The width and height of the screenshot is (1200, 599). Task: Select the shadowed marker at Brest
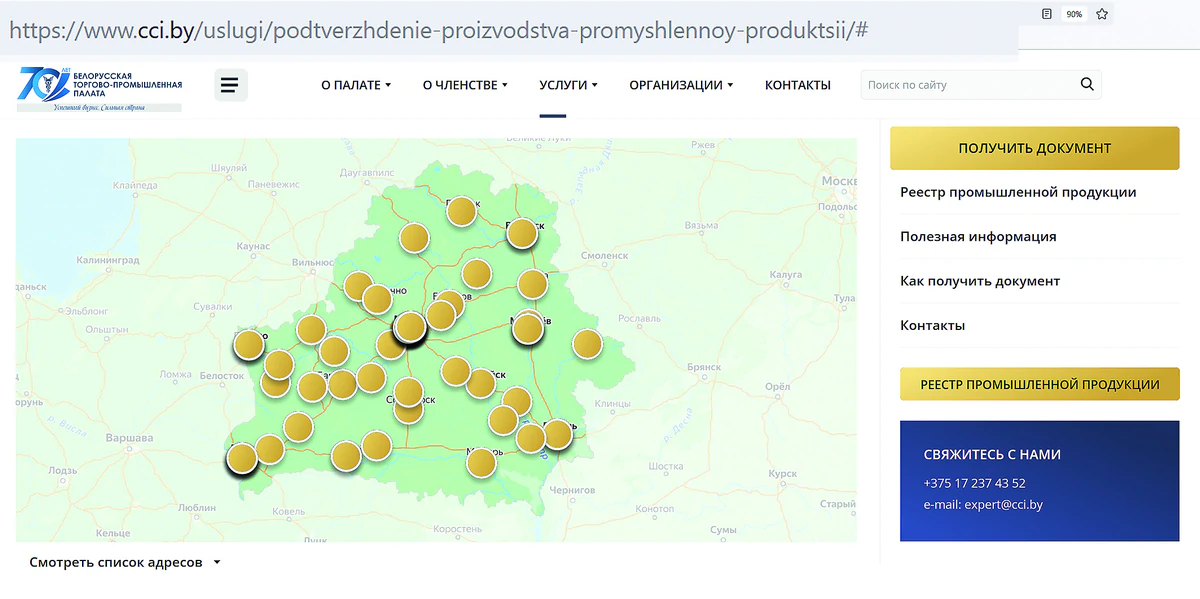(x=242, y=459)
